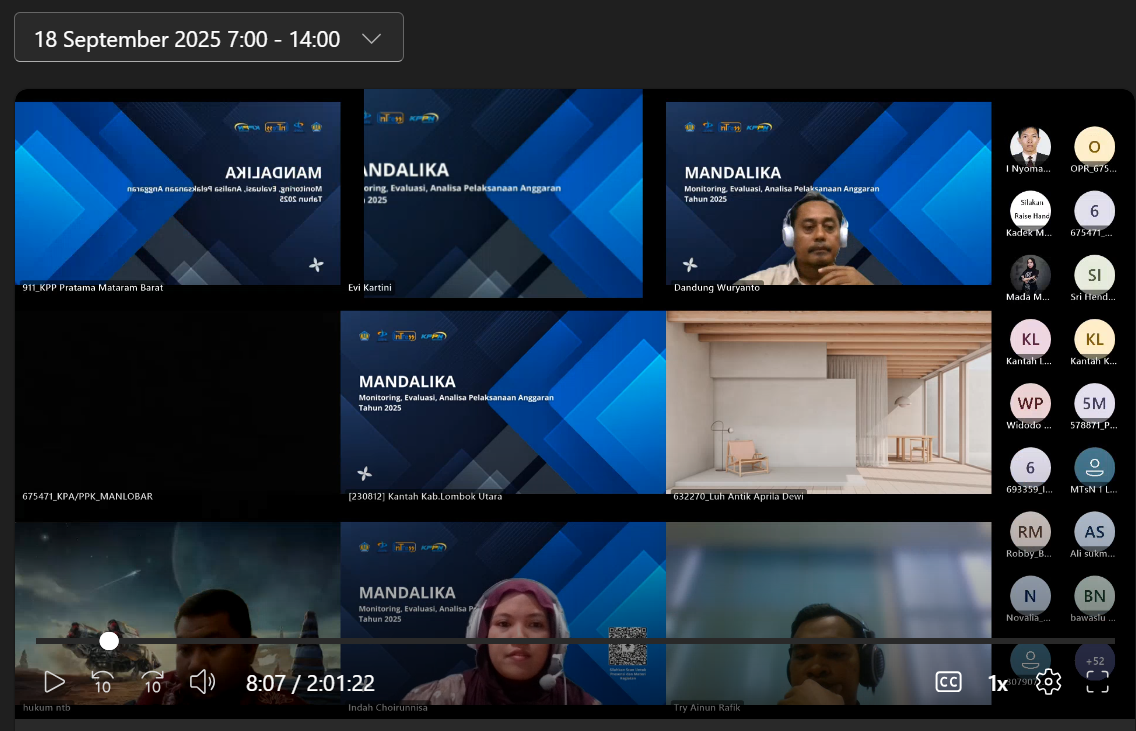Viewport: 1136px width, 731px height.
Task: Click the seek bar playhead
Action: [x=109, y=640]
